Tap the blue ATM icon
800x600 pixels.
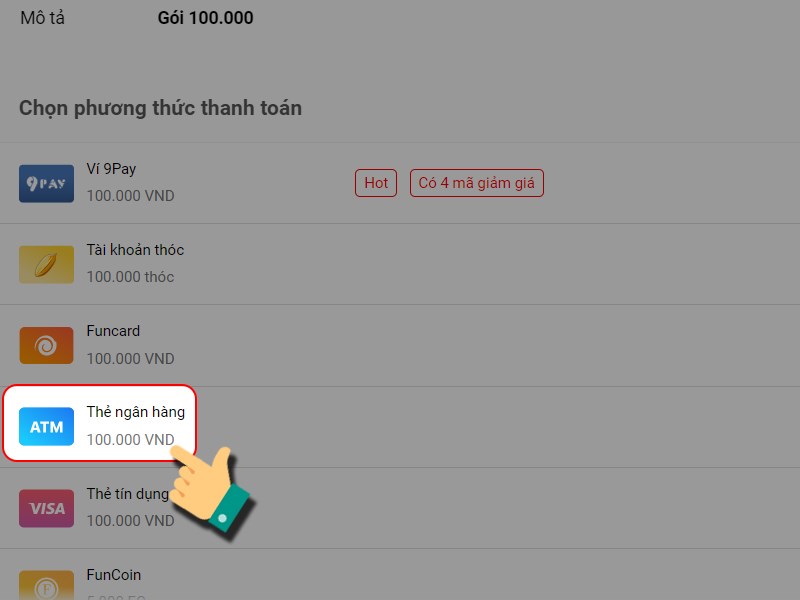point(46,427)
